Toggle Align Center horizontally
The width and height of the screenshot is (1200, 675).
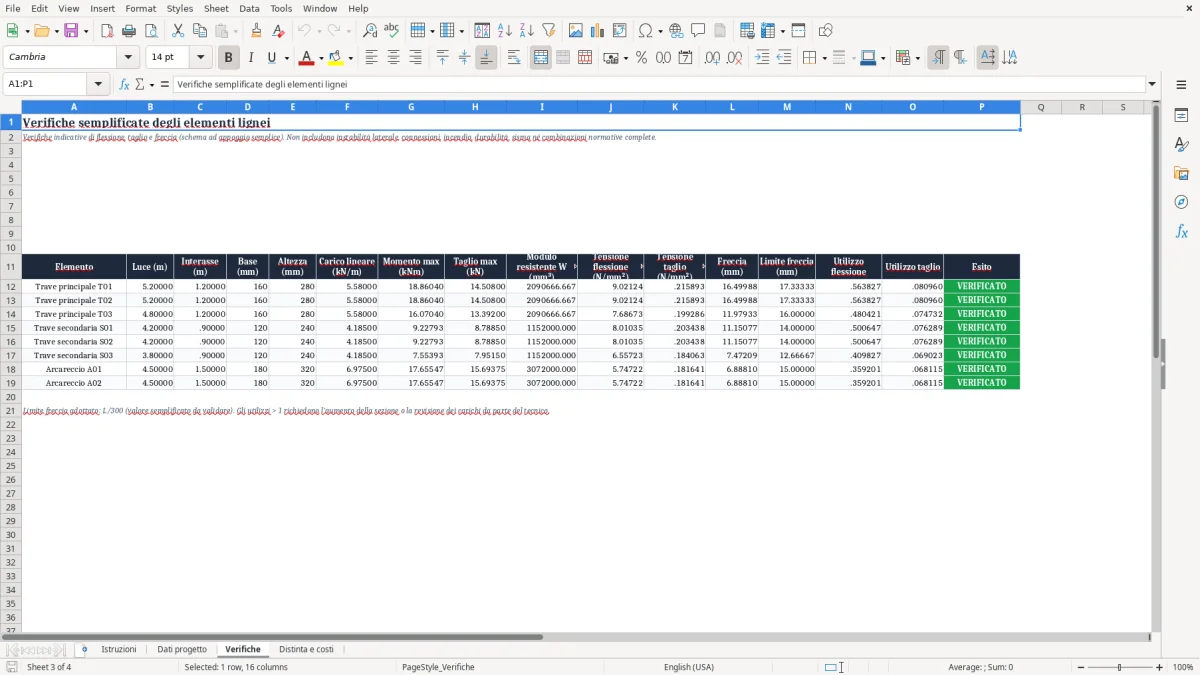393,58
